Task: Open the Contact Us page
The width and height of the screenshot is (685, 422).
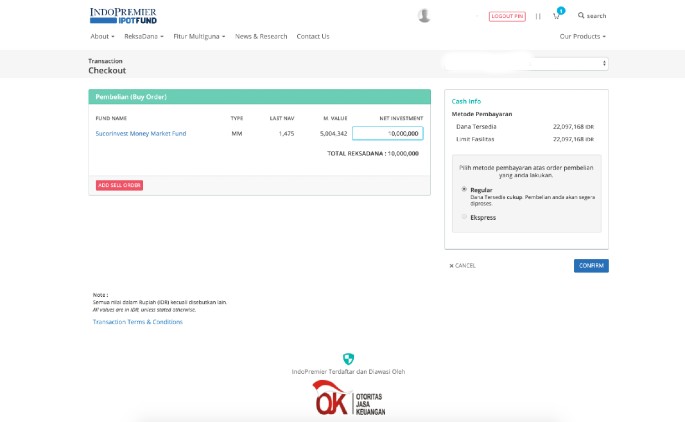Action: [x=313, y=36]
